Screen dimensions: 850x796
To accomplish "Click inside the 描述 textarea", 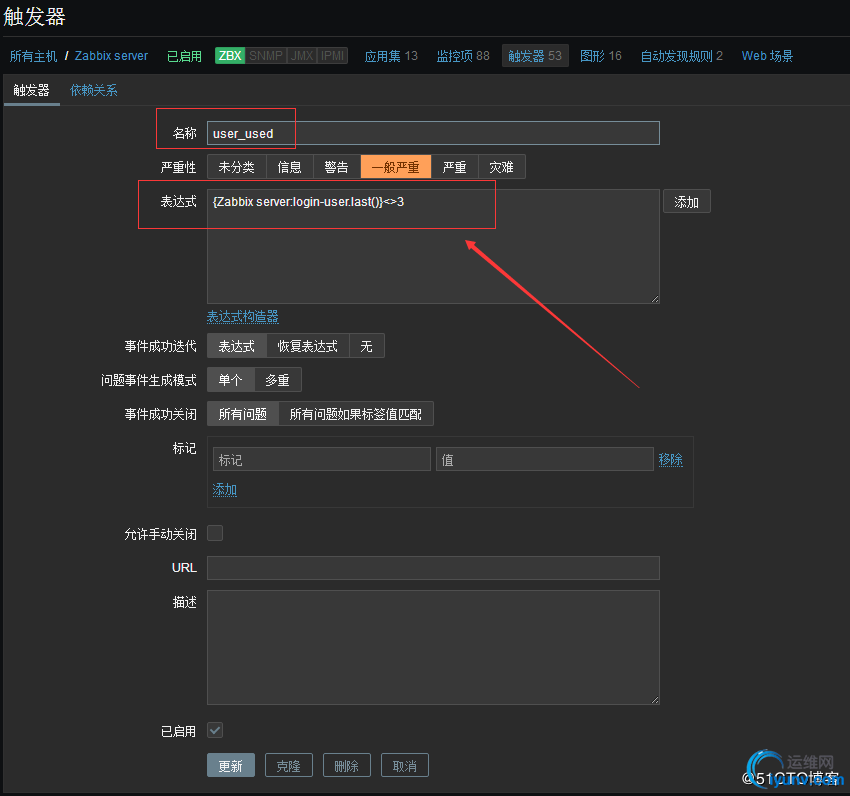I will point(433,647).
